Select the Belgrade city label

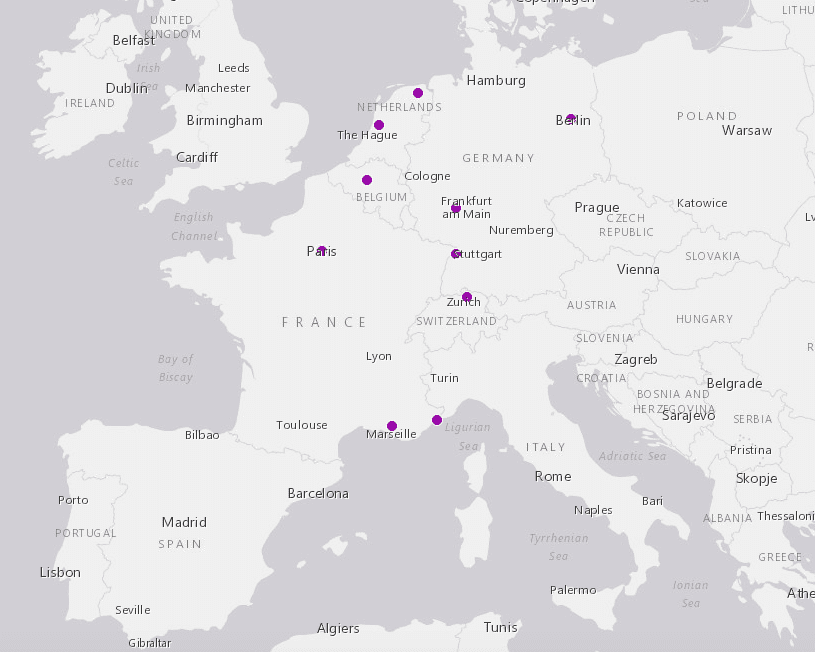click(734, 384)
